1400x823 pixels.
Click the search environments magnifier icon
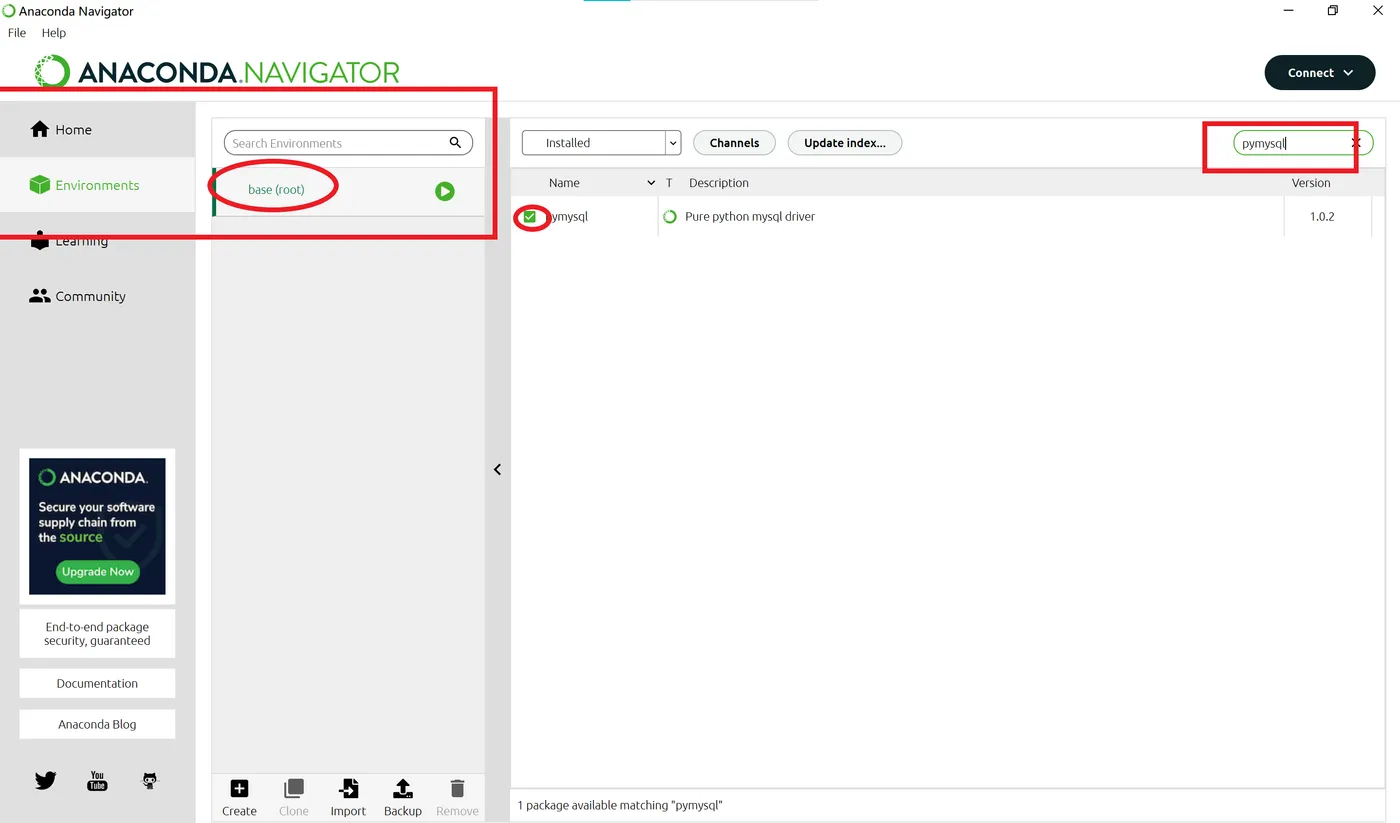tap(455, 143)
